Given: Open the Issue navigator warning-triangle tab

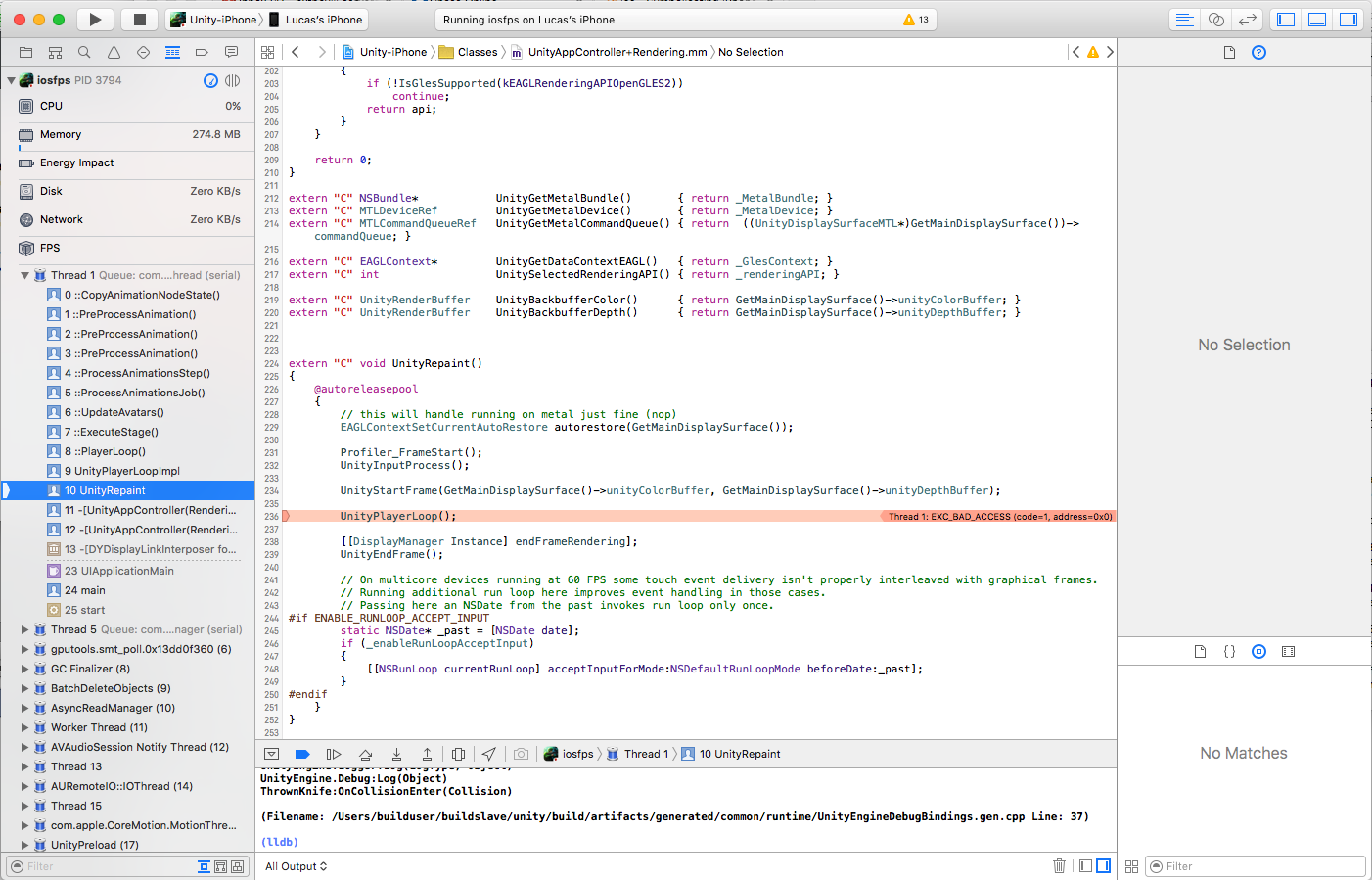Looking at the screenshot, I should click(x=114, y=52).
